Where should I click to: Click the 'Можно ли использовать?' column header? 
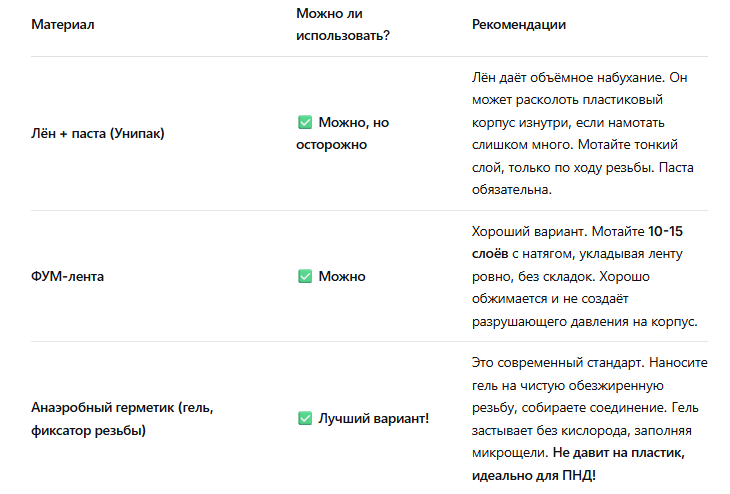click(343, 24)
